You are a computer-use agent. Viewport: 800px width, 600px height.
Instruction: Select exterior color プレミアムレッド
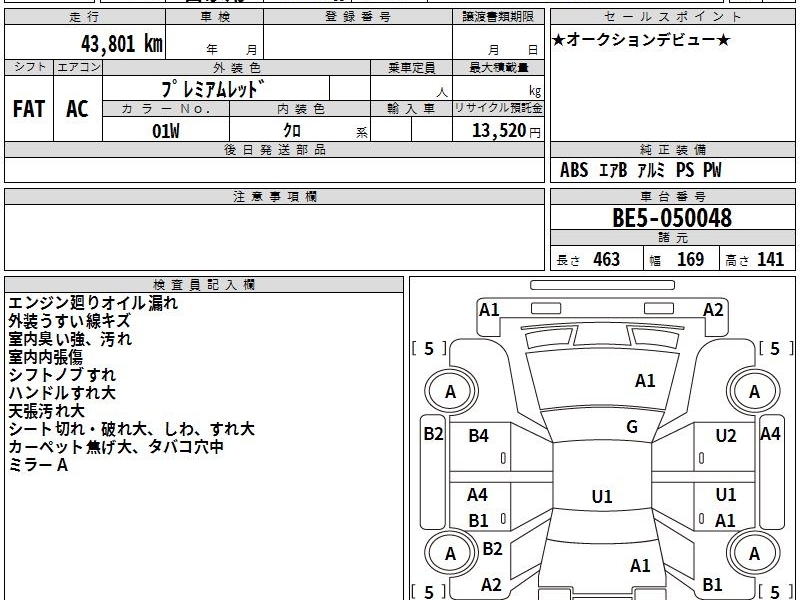[213, 89]
